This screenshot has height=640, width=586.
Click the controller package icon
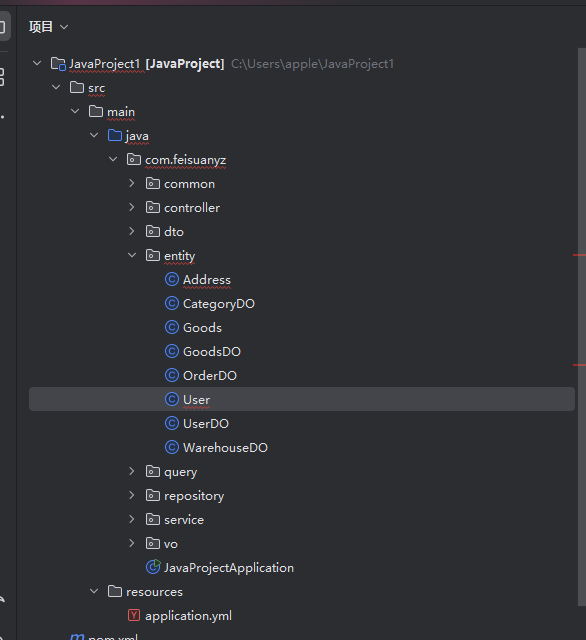(153, 208)
